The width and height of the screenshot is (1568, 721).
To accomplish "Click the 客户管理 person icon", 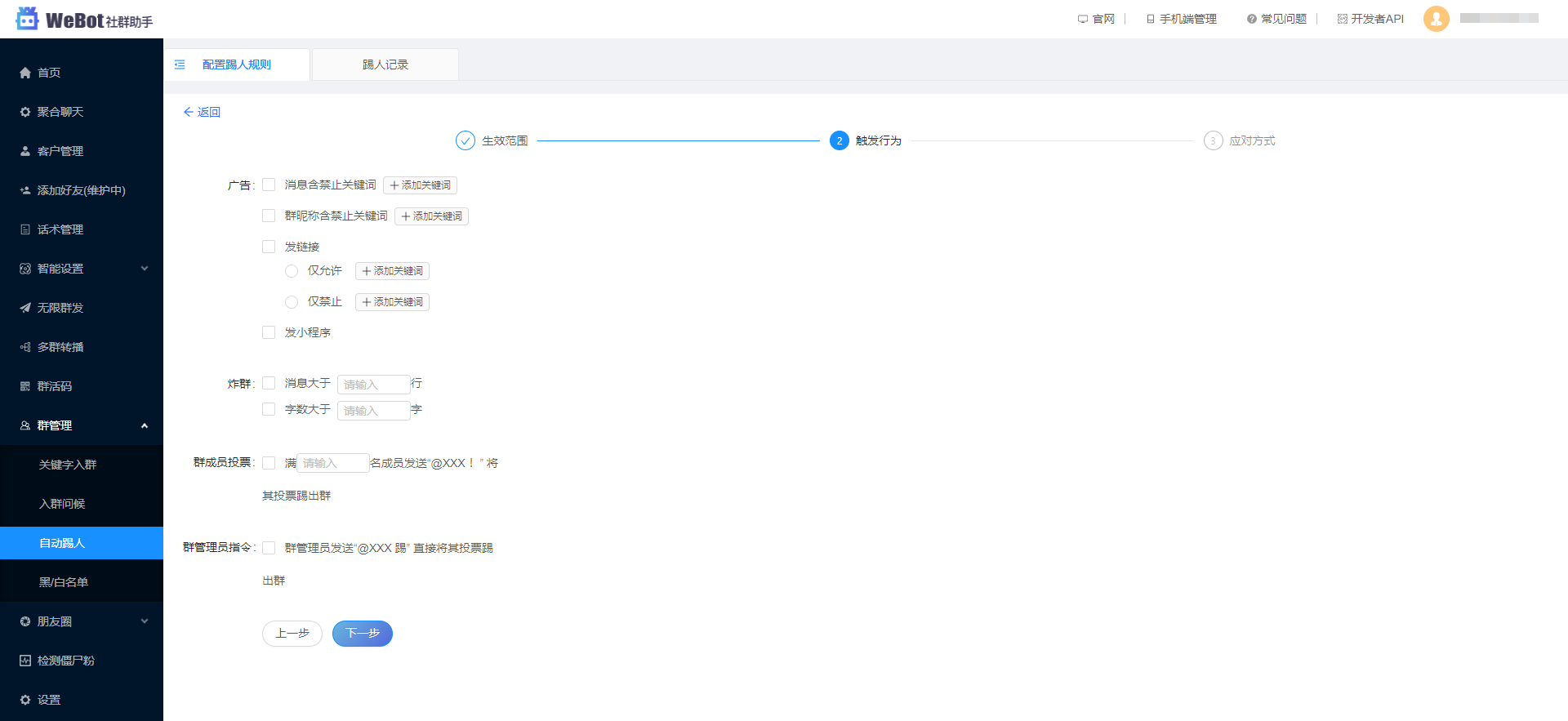I will click(25, 151).
